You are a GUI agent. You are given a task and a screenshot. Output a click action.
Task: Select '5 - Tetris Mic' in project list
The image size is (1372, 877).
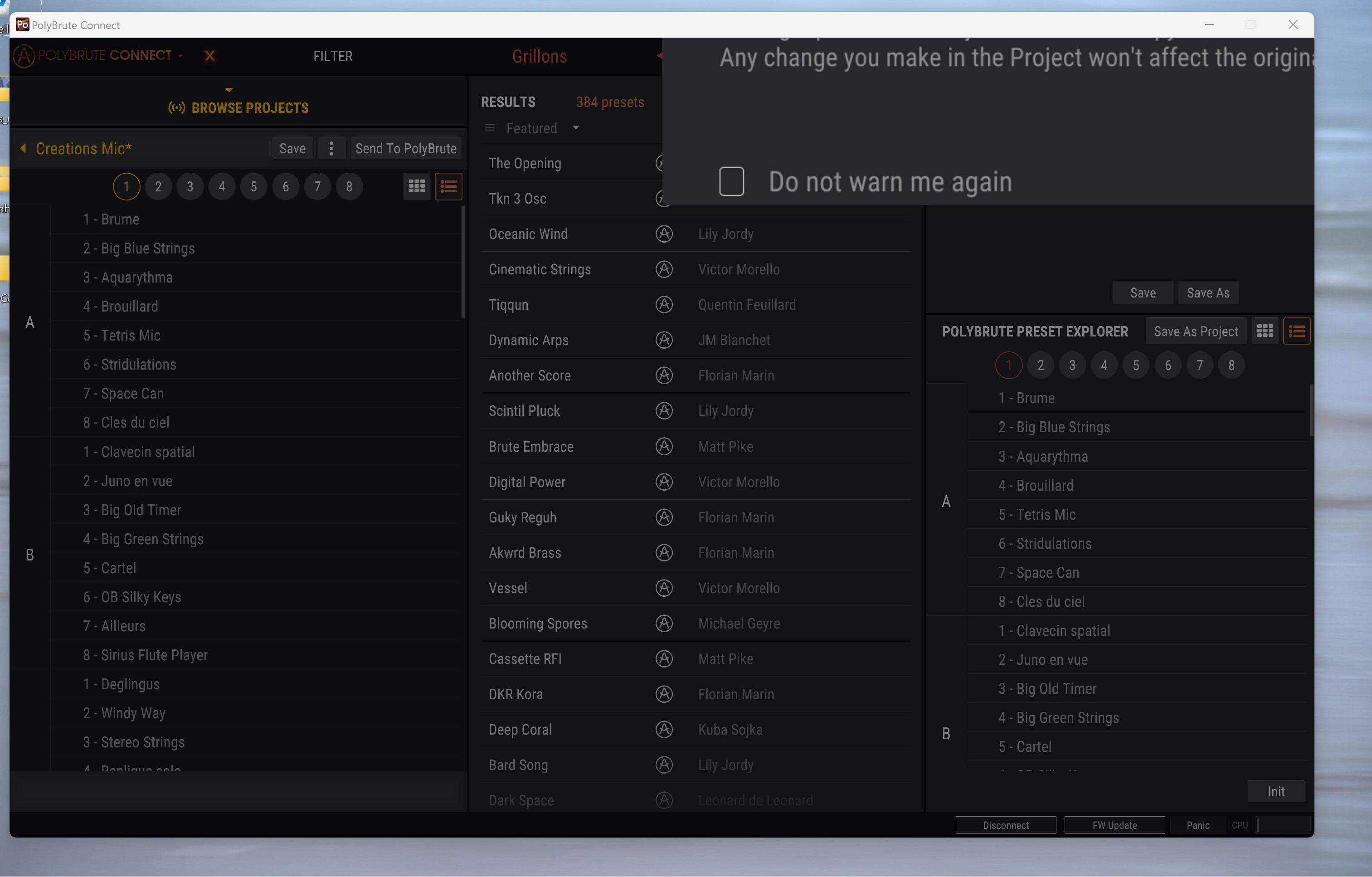point(256,336)
